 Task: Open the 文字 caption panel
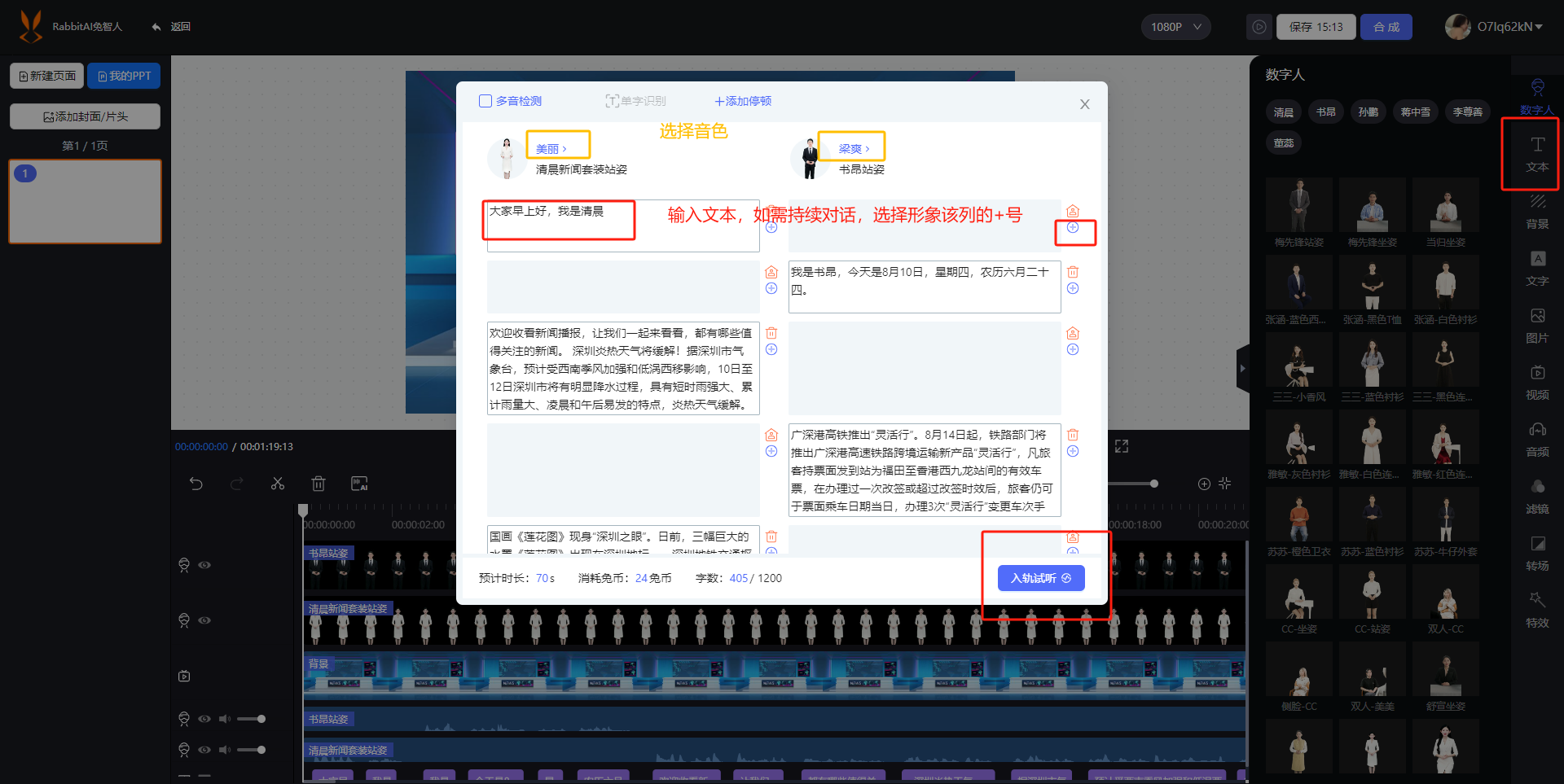point(1537,268)
